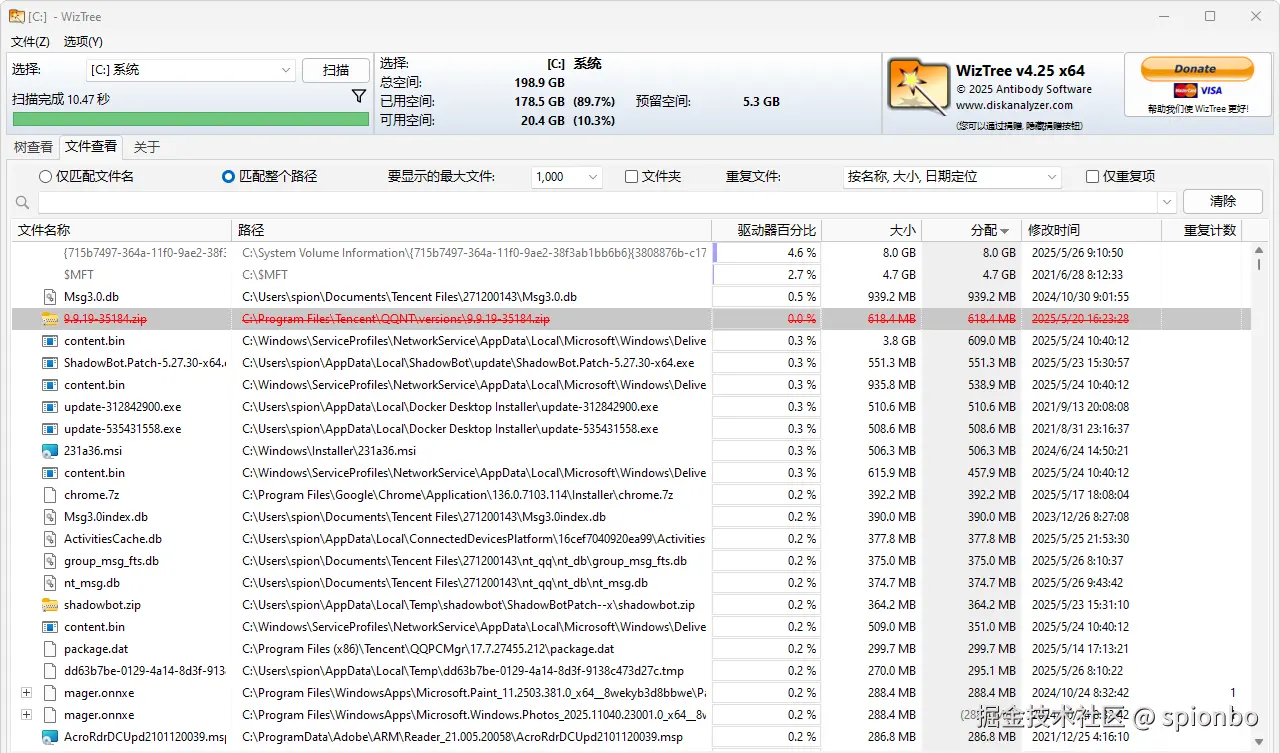Click the group_msg_fts.db file icon
The height and width of the screenshot is (753, 1280).
pos(50,561)
